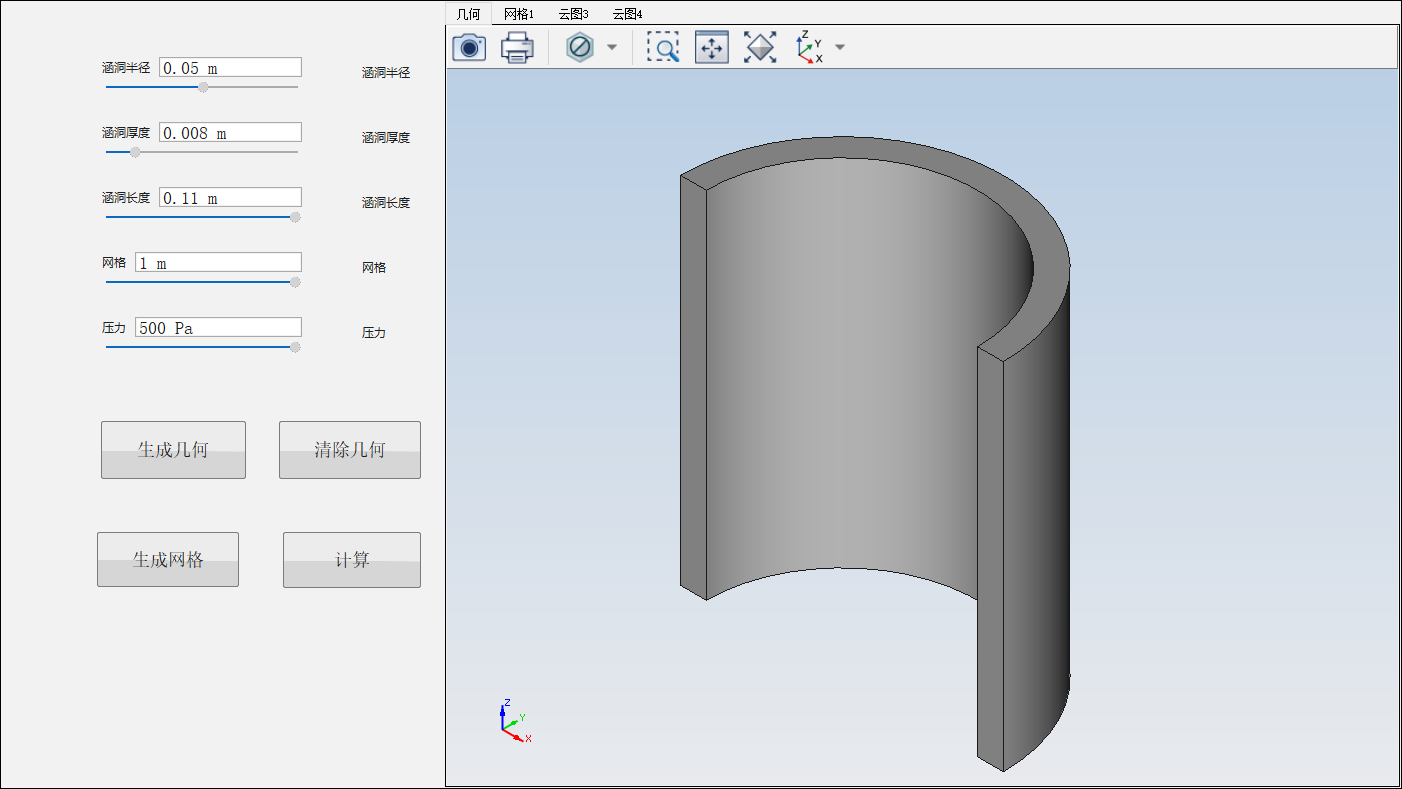Click the coordinate axis triad in viewport
The image size is (1402, 789).
click(x=514, y=721)
